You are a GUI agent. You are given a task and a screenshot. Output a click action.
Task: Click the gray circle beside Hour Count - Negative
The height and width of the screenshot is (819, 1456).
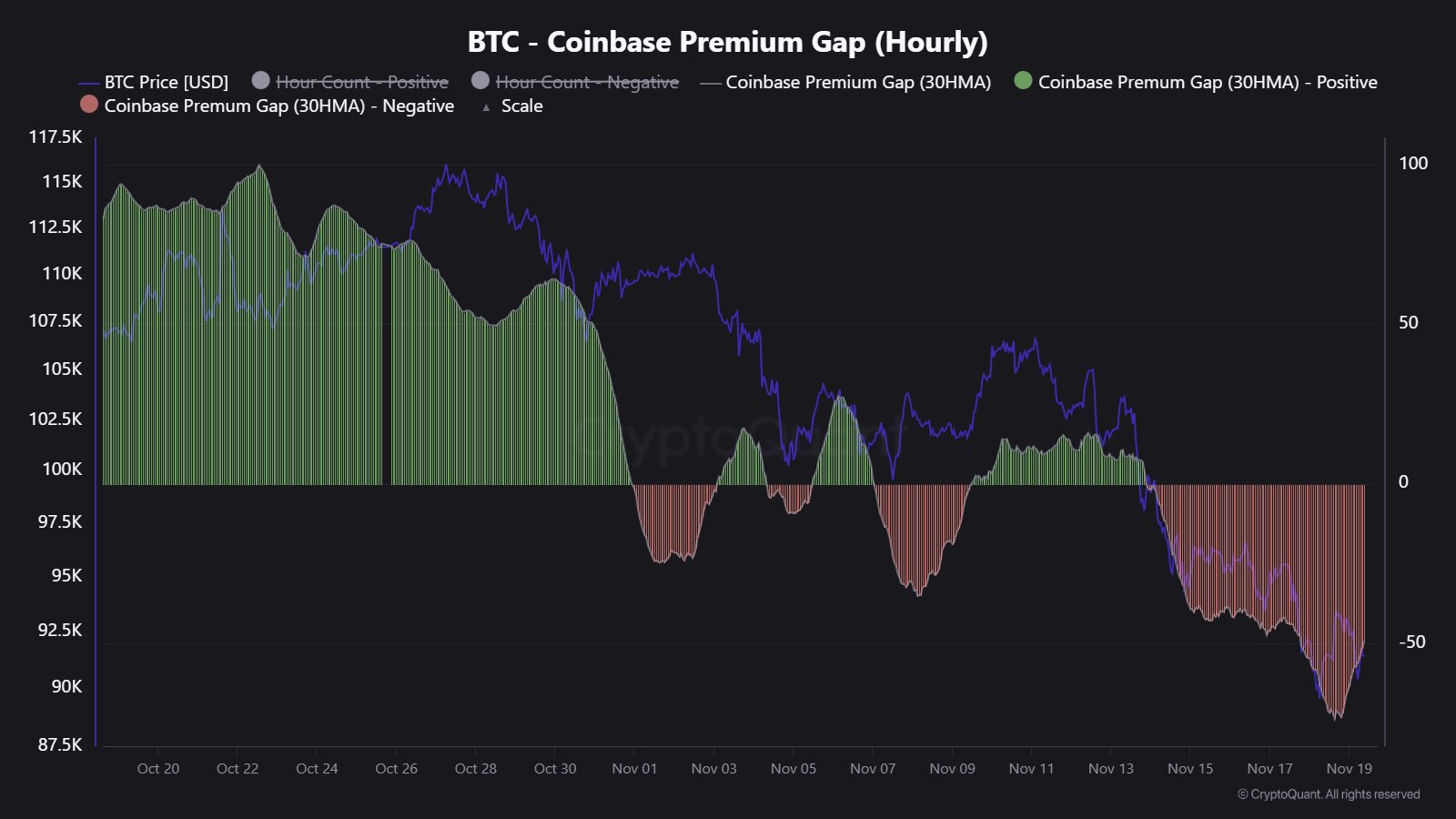point(480,81)
